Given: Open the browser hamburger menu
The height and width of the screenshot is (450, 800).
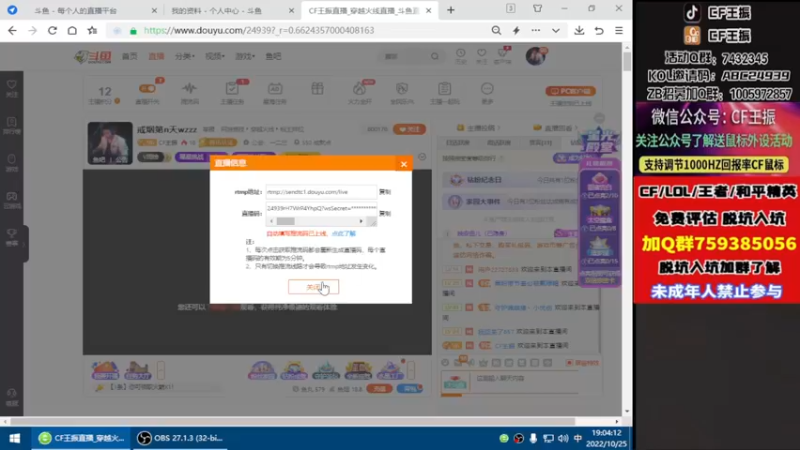Looking at the screenshot, I should tap(619, 31).
